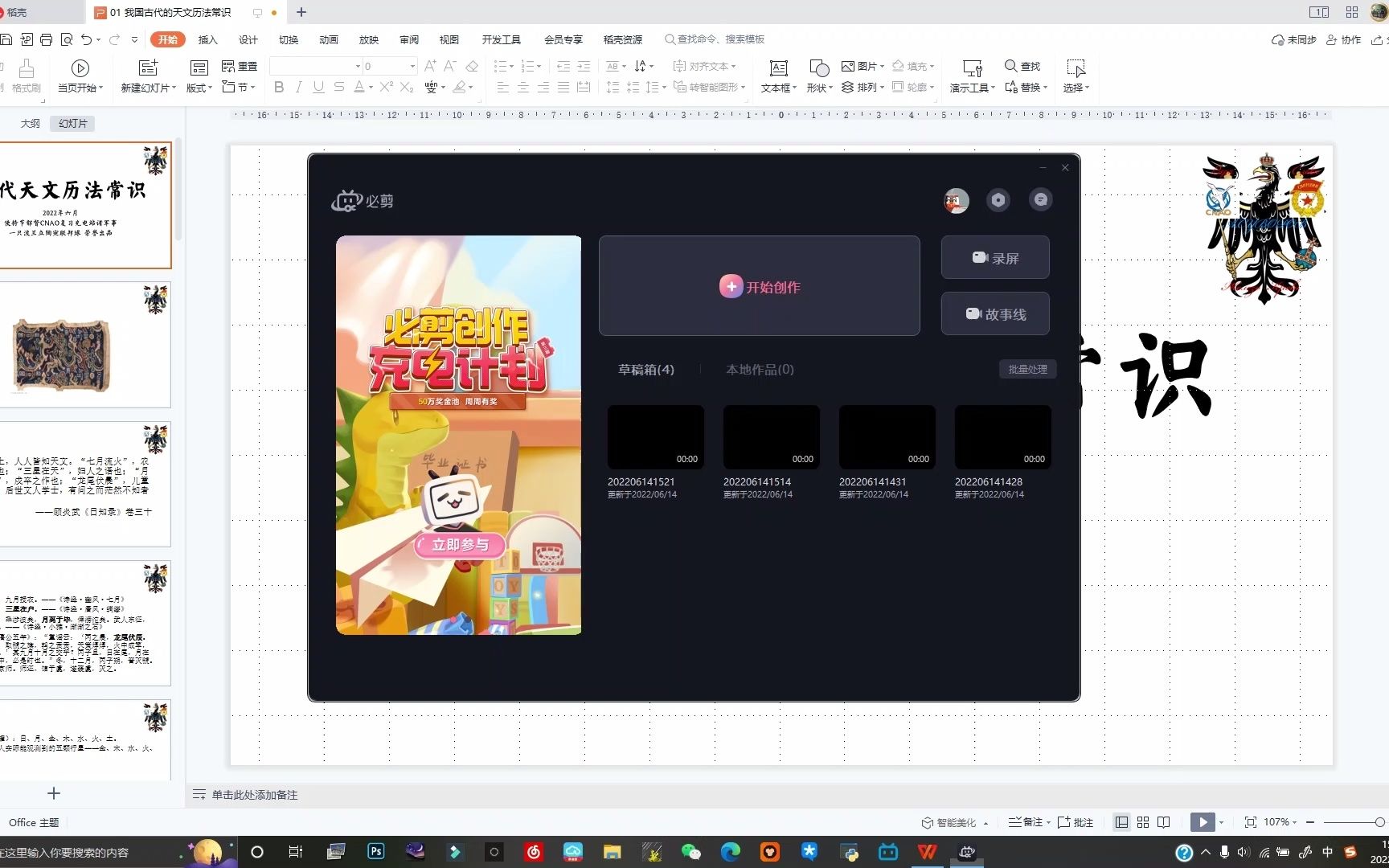Screen dimensions: 1389x868
Task: Expand the 版式 layout dropdown
Action: coord(199,88)
